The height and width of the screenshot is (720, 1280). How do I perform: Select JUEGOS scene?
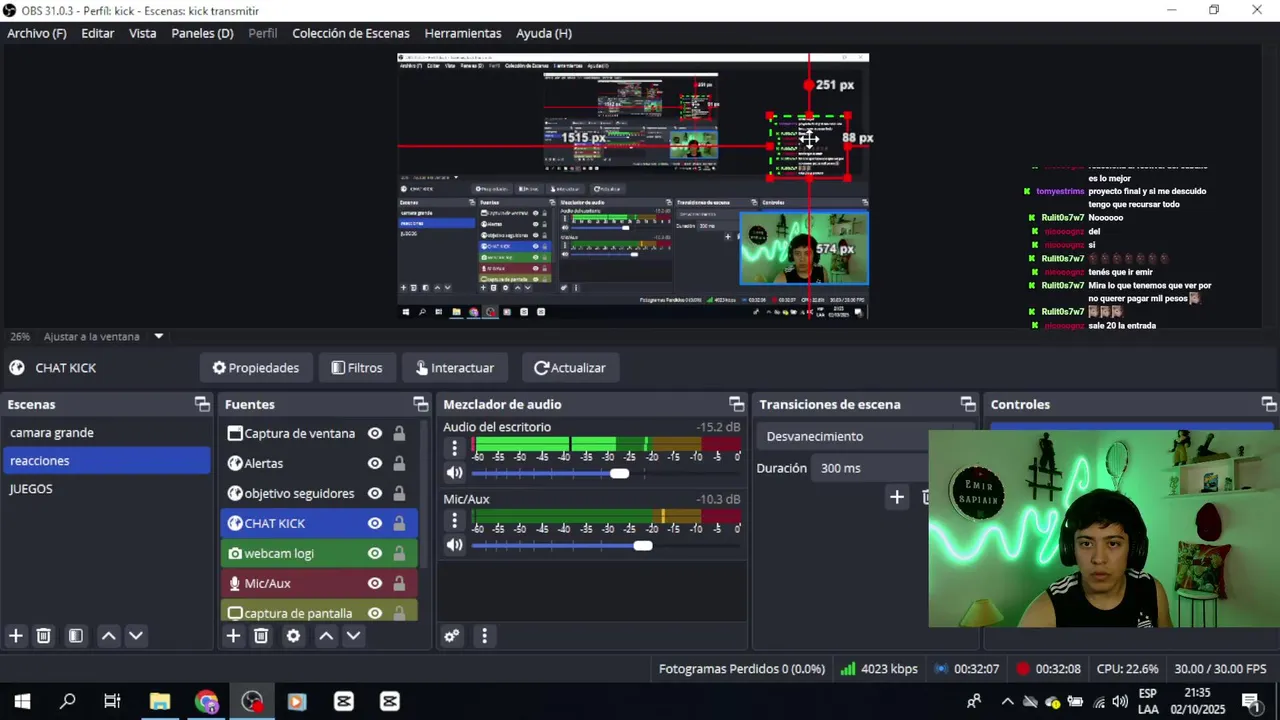coord(107,489)
